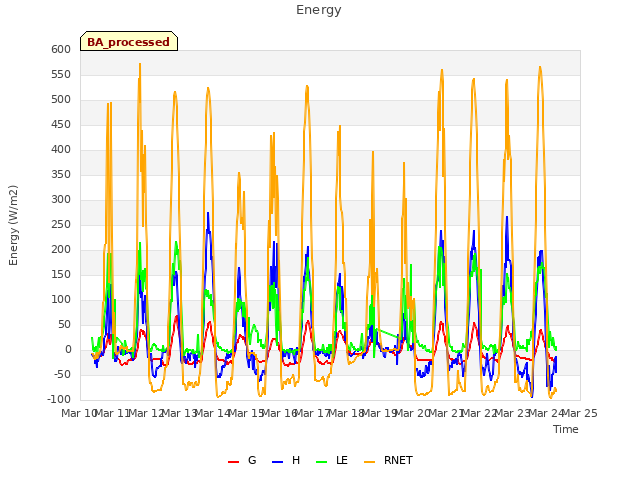Click the 100 y-axis tick label
Viewport: 640px width, 480px height.
61,300
